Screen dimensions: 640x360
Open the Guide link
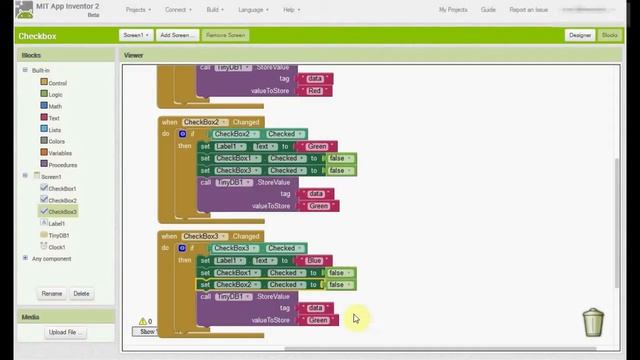[488, 9]
